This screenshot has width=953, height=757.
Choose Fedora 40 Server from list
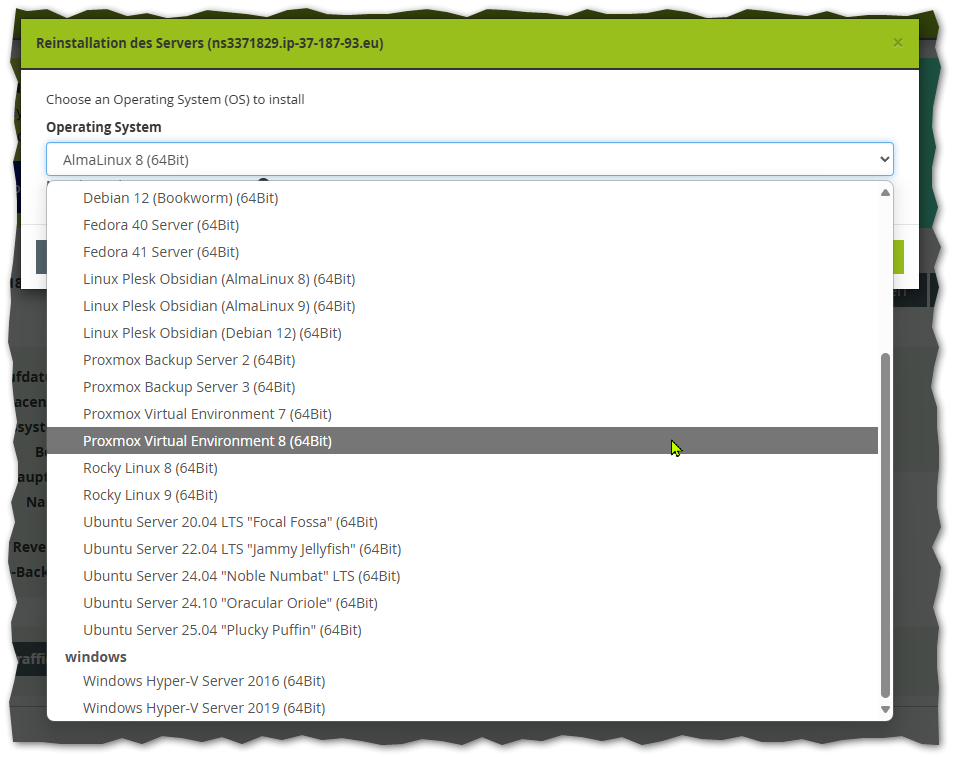click(161, 225)
